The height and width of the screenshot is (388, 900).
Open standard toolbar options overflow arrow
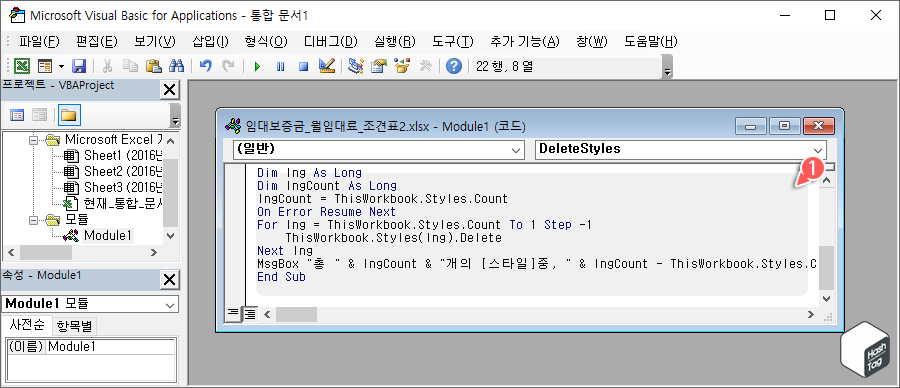(667, 67)
